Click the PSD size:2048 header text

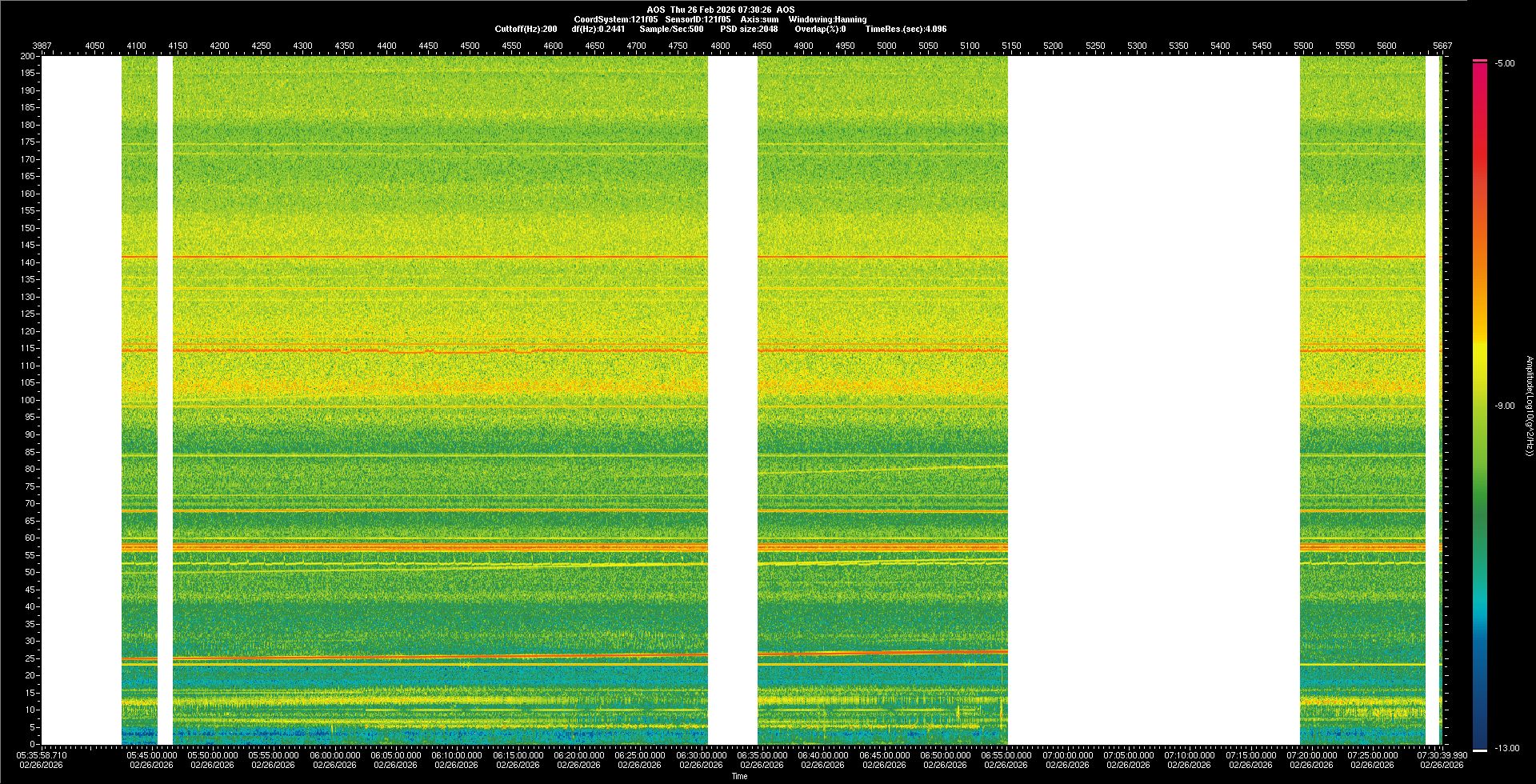pyautogui.click(x=749, y=29)
